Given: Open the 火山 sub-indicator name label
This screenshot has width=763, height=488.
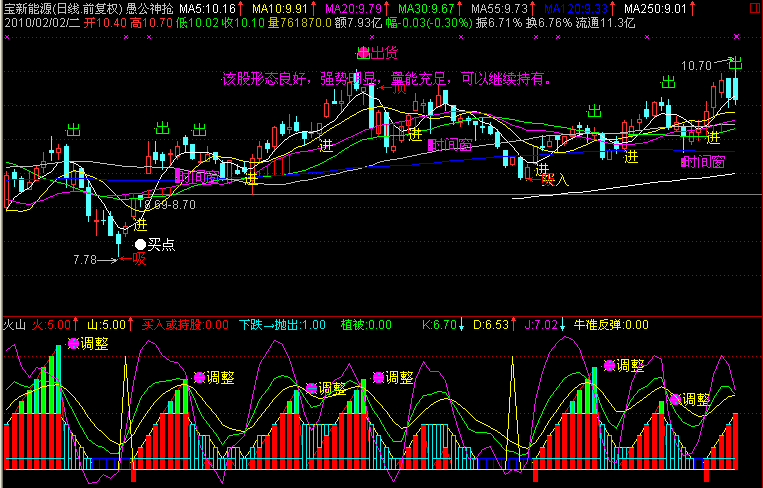Looking at the screenshot, I should pos(14,324).
